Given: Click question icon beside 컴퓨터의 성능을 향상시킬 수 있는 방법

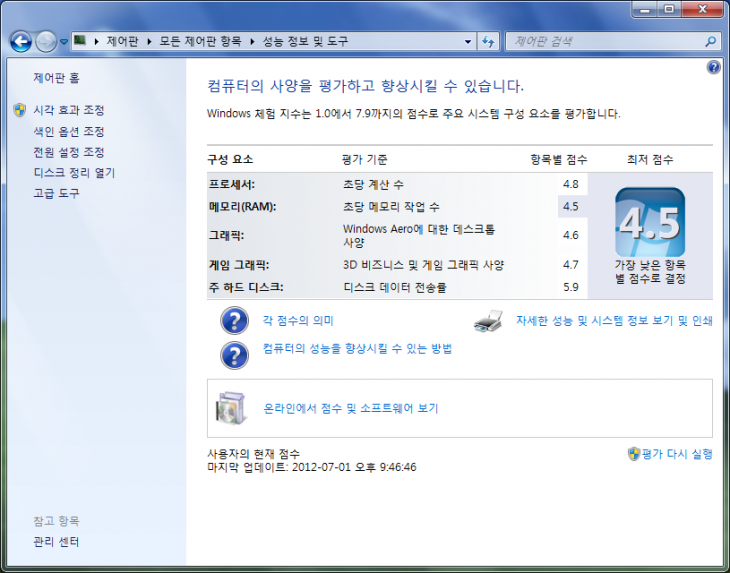Looking at the screenshot, I should [234, 356].
